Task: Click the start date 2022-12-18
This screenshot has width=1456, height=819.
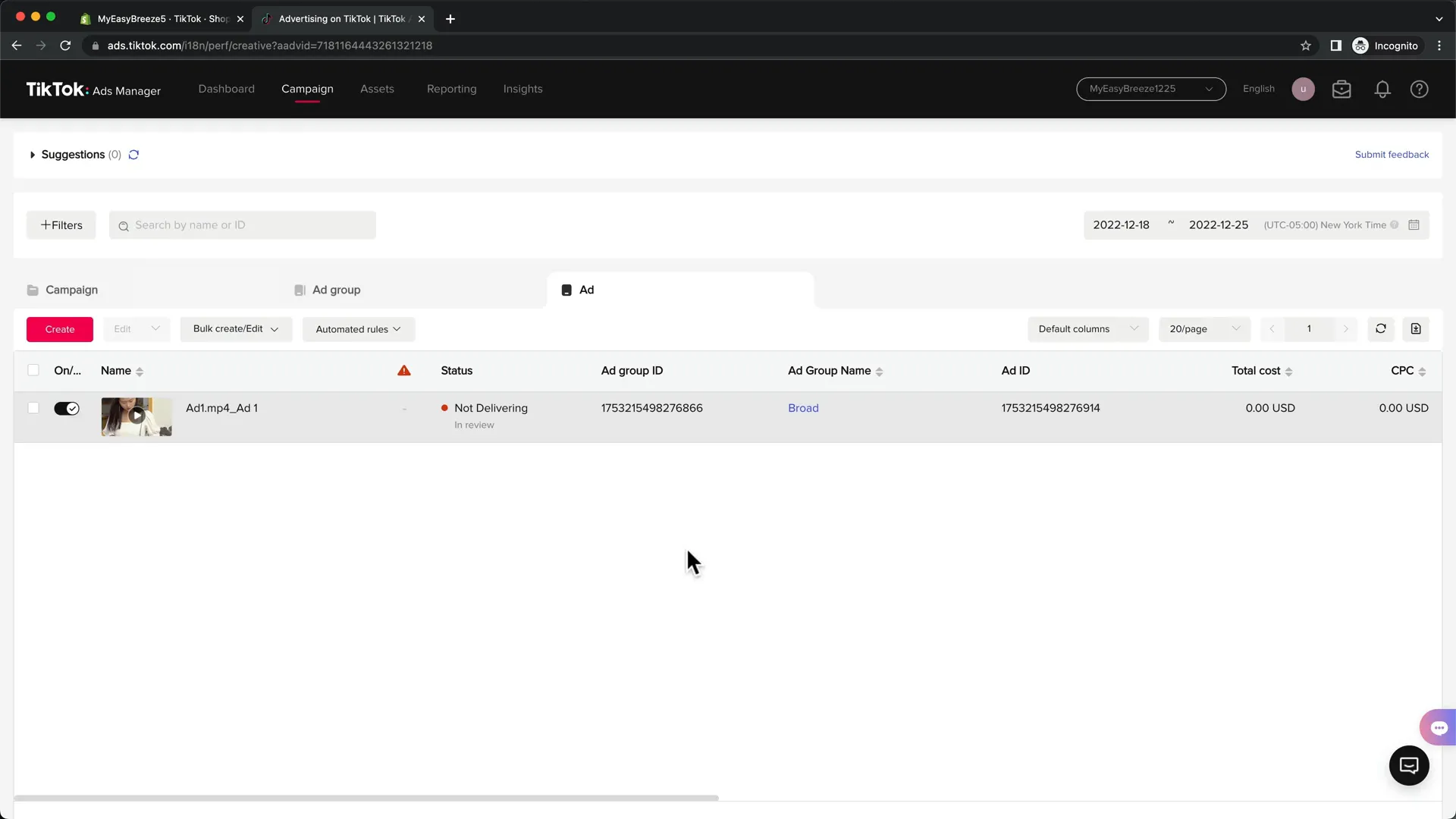Action: (x=1121, y=225)
